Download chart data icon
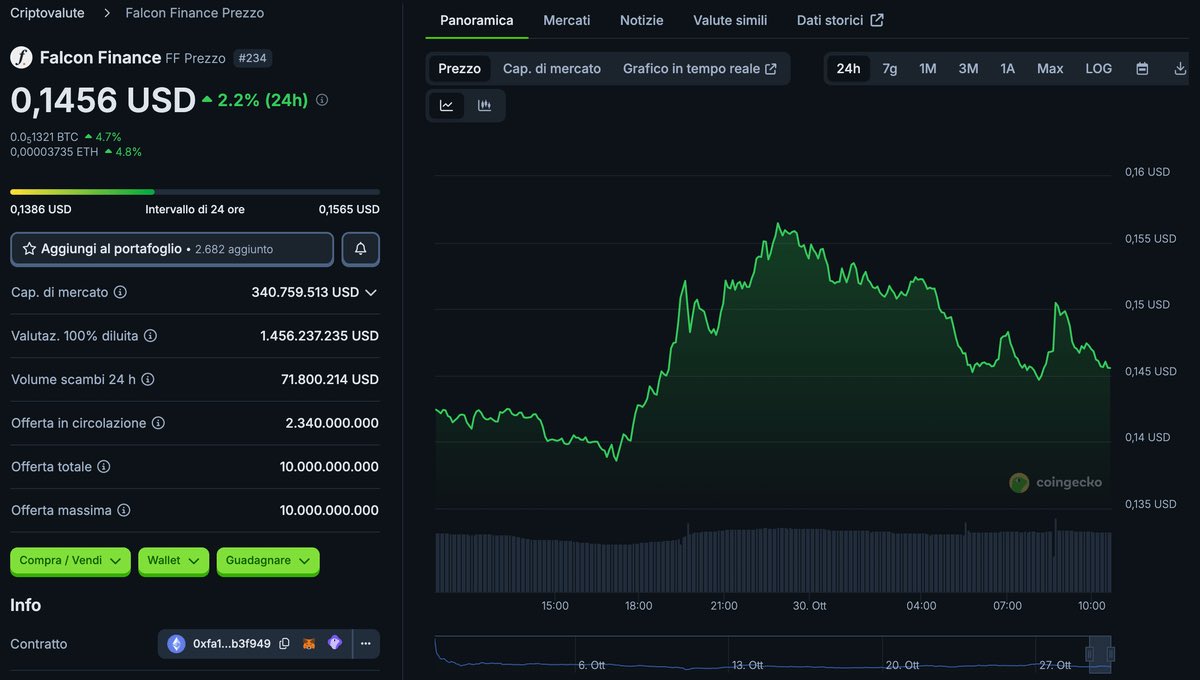This screenshot has height=680, width=1200. point(1180,69)
